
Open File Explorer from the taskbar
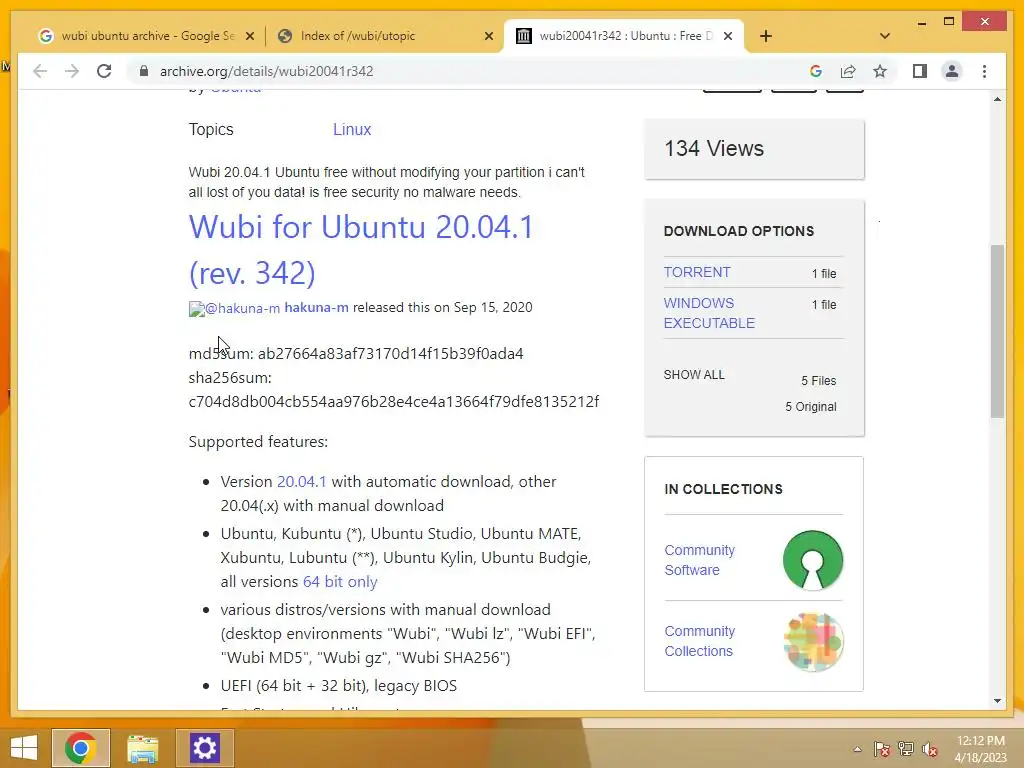142,748
